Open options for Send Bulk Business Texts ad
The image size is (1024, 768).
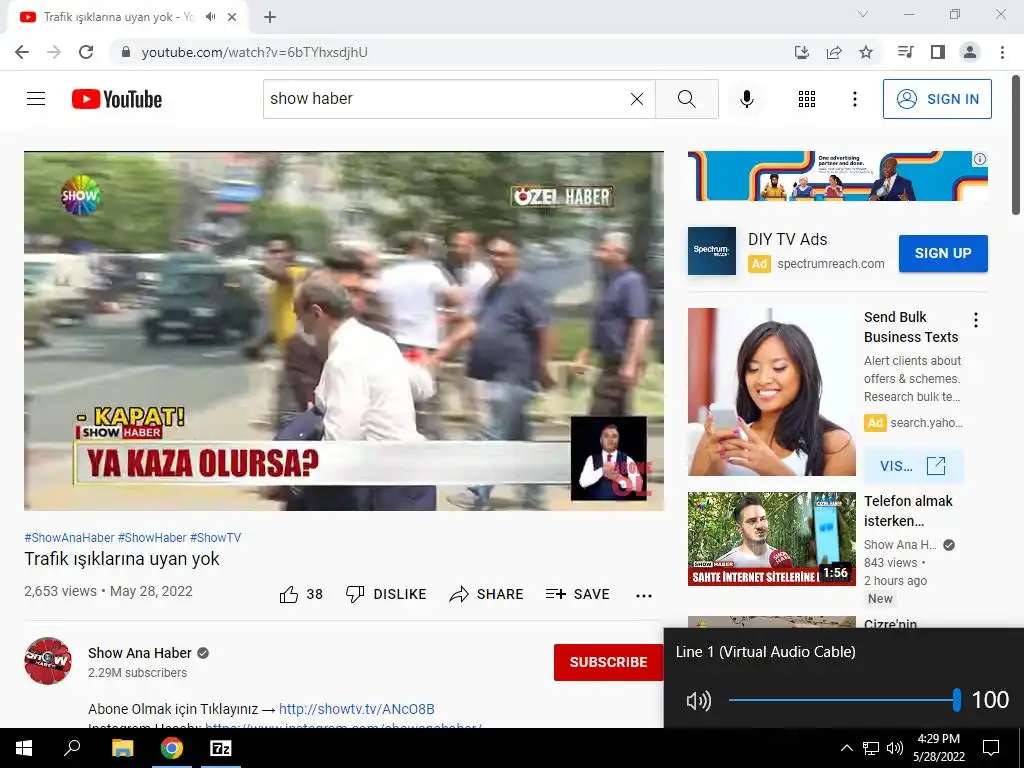[976, 320]
